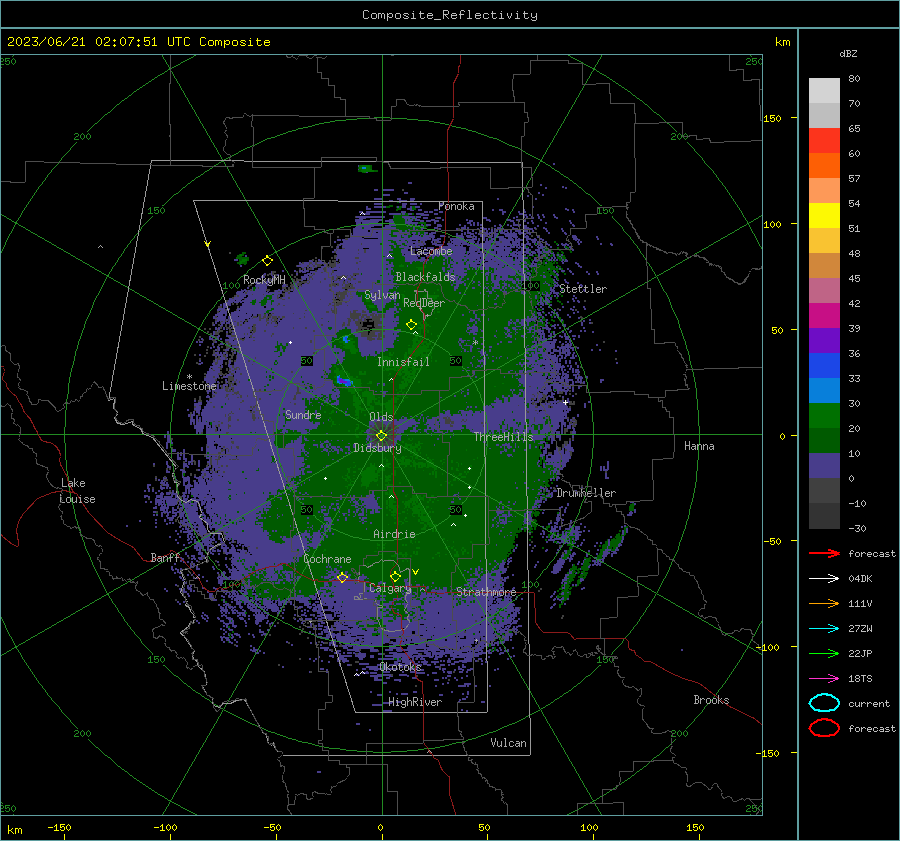Click the red forecast ellipse legend icon
Screen dimensions: 900x841
824,728
